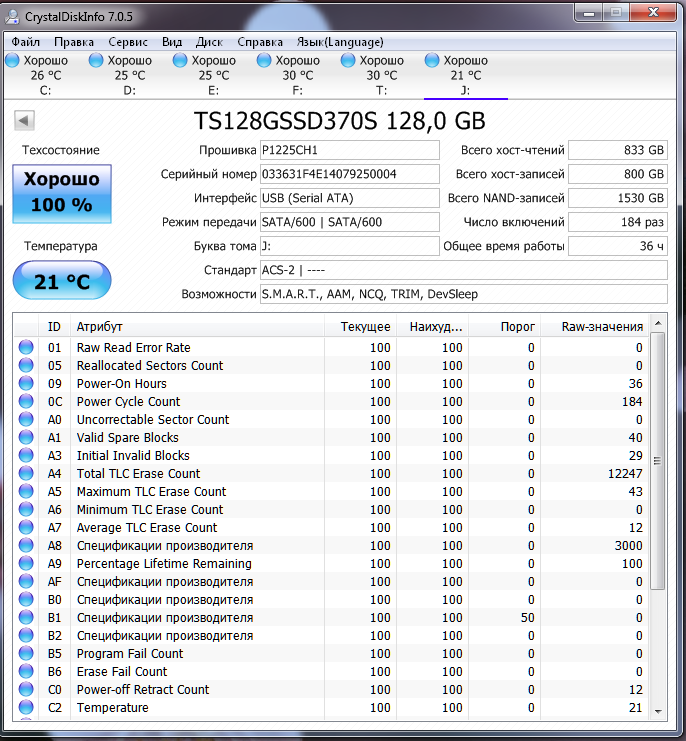
Task: Click status orb for Average TLC Erase Count
Action: coord(26,527)
